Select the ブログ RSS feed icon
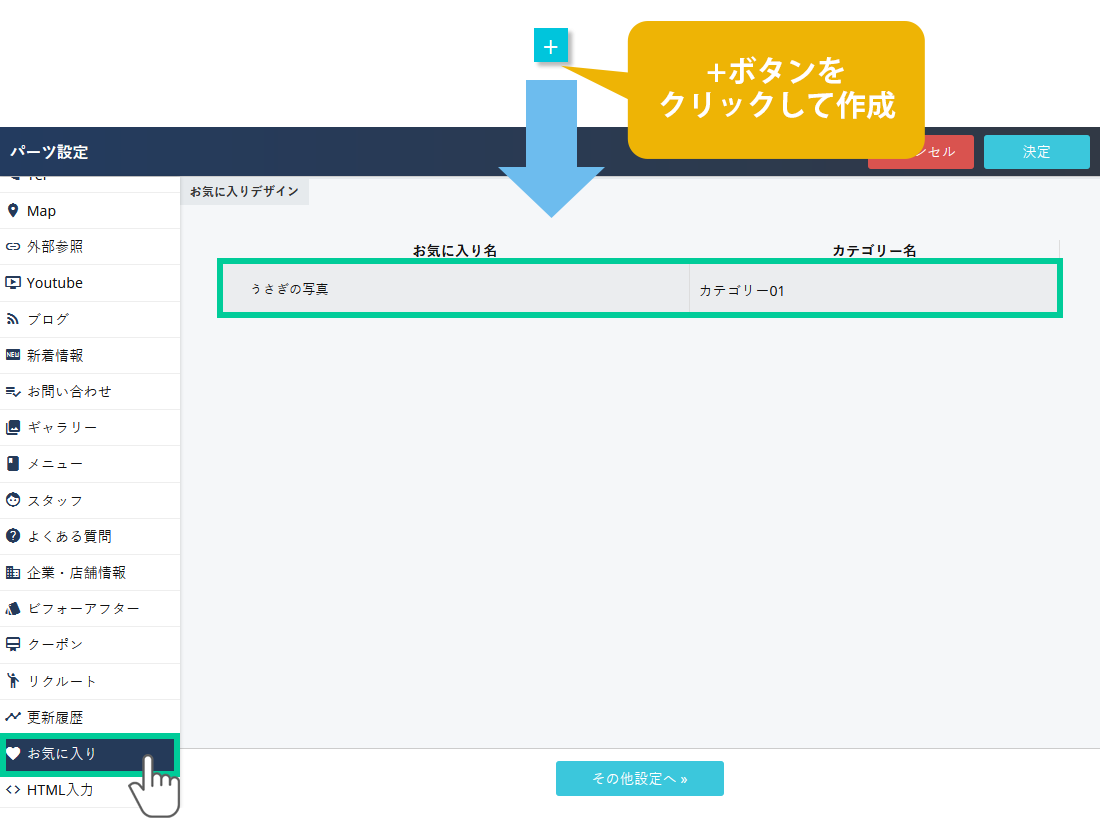The width and height of the screenshot is (1100, 824). (13, 319)
